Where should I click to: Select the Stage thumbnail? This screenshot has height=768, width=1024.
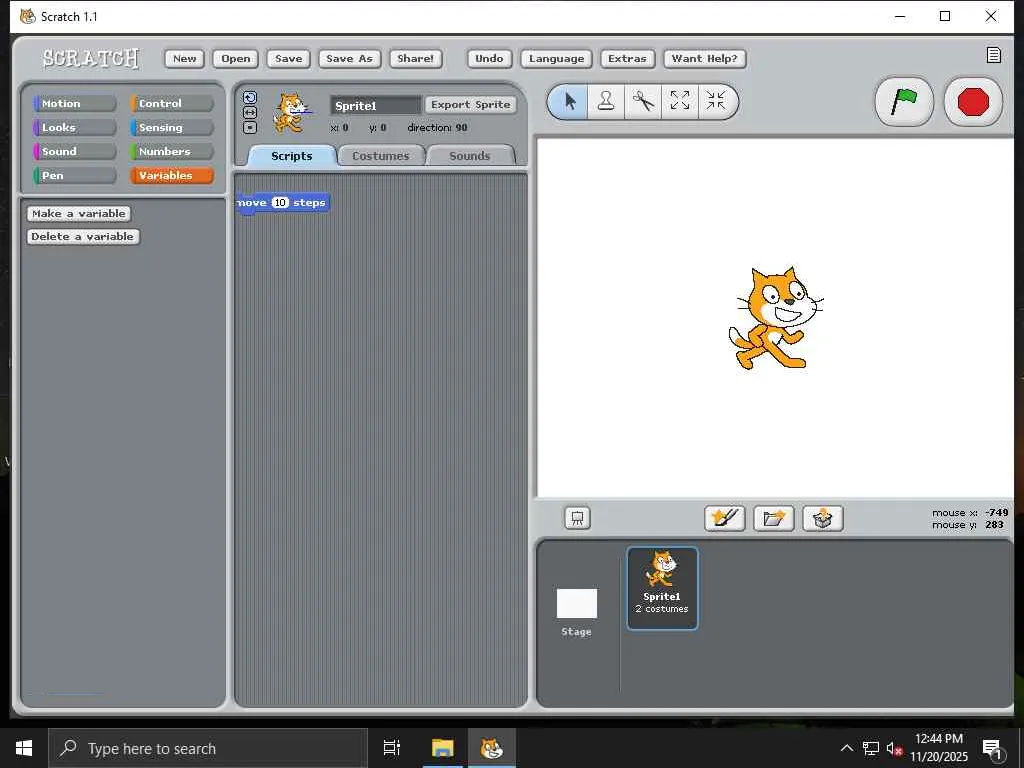(577, 612)
